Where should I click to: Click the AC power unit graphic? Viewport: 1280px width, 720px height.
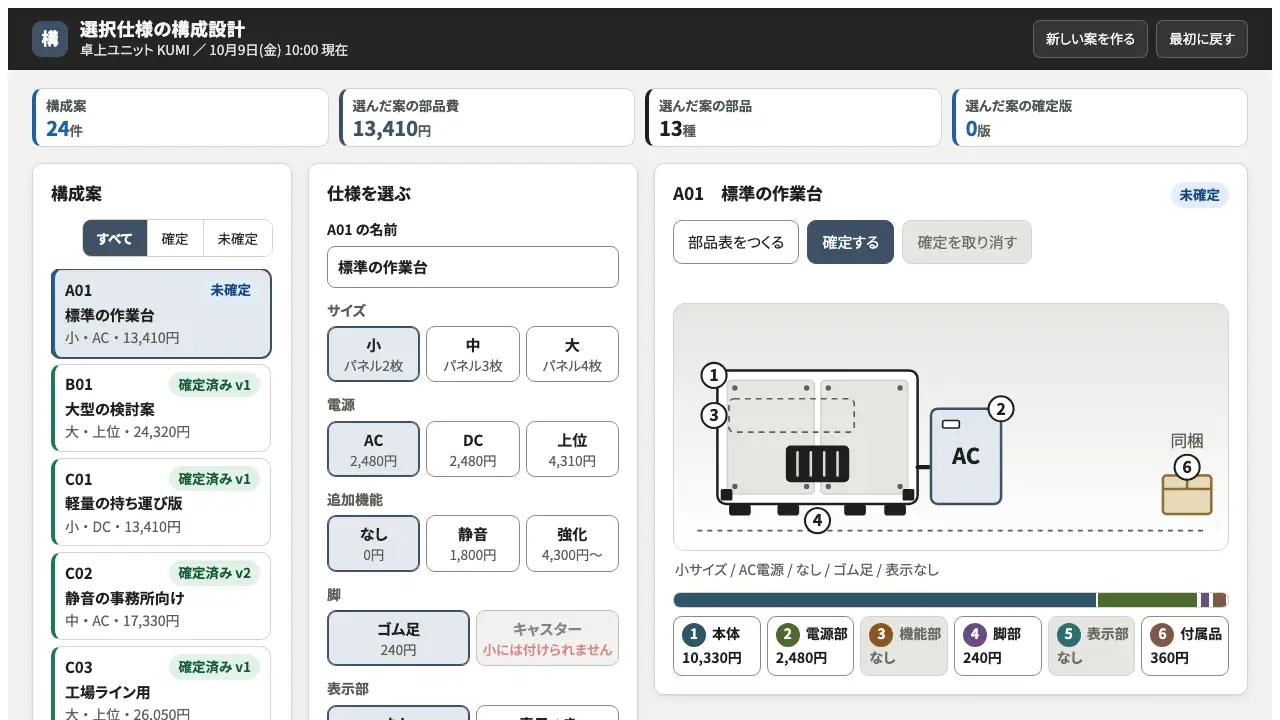[x=966, y=456]
